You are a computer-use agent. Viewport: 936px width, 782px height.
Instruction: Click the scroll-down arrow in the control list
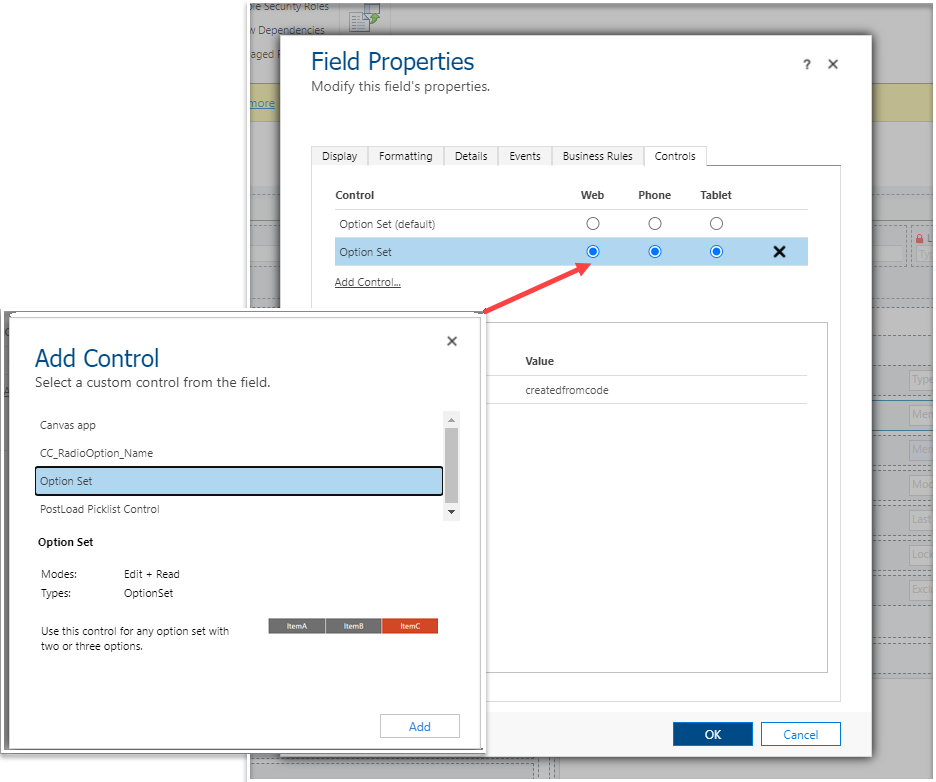tap(451, 511)
